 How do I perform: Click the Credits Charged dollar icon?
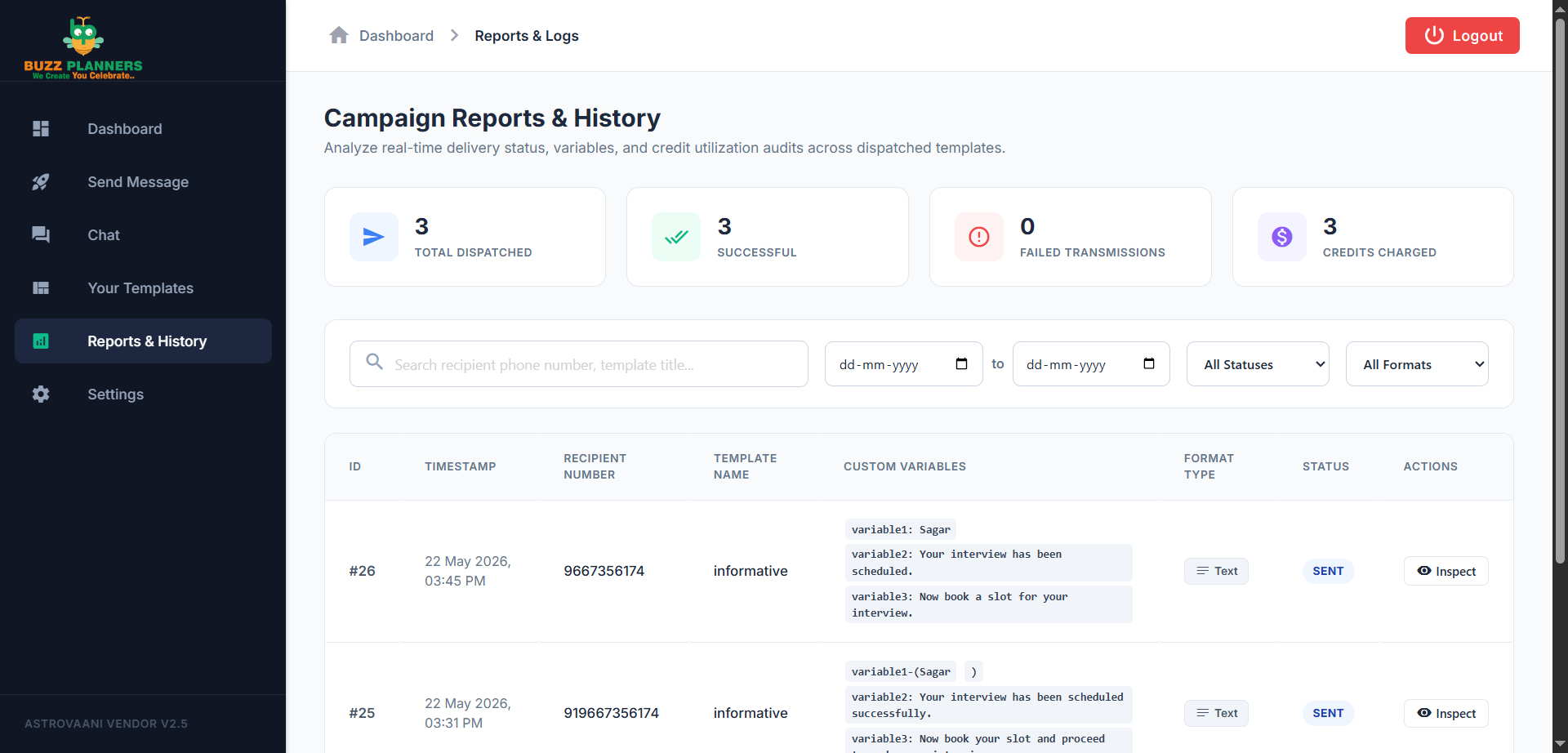(x=1282, y=237)
